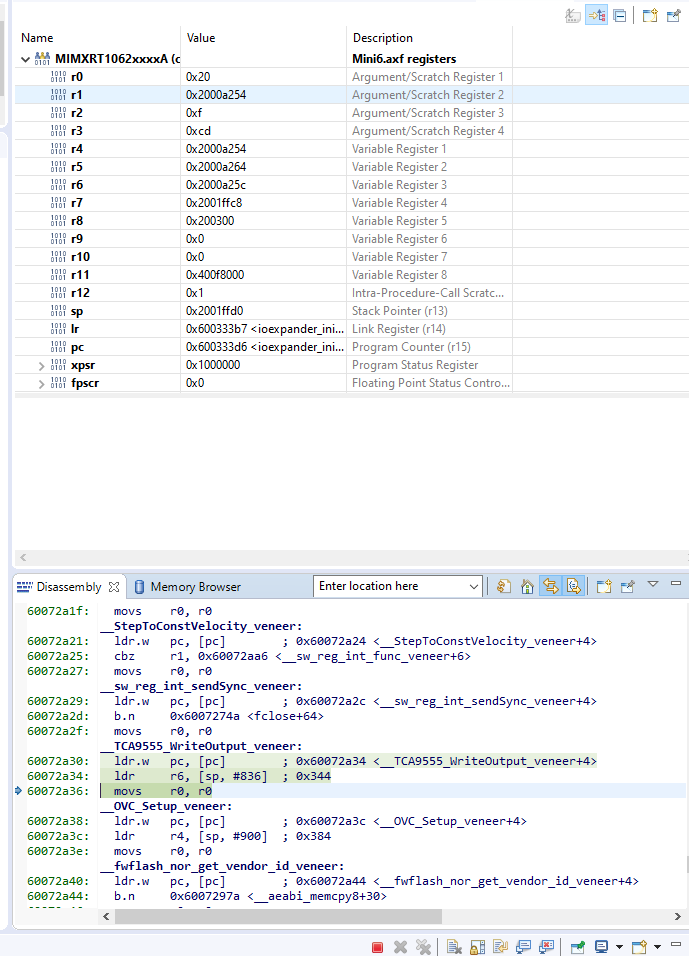Screen dimensions: 689x956
Task: Close the Disassembly tab
Action: coord(114,587)
